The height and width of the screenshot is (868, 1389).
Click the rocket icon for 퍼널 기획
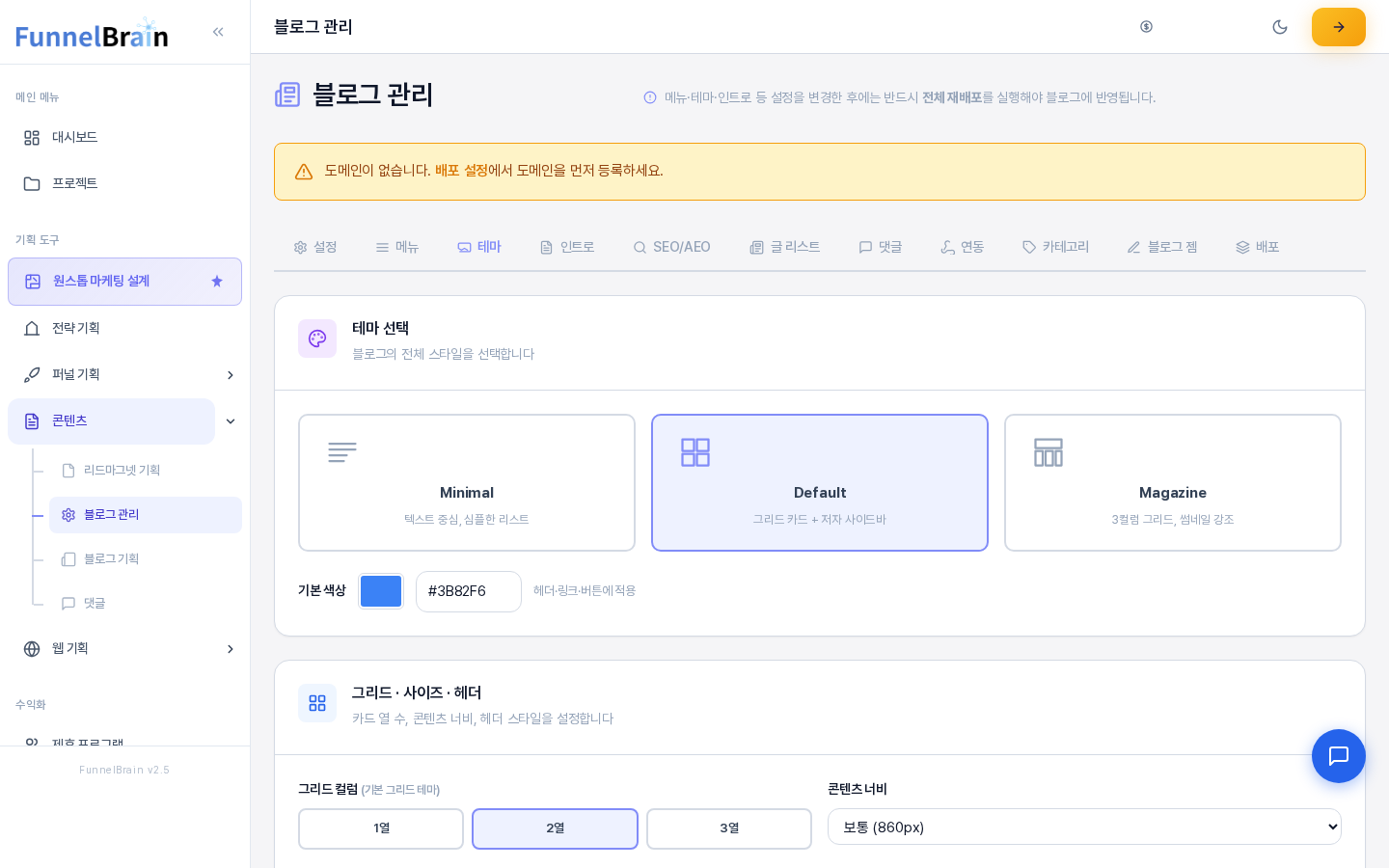(x=32, y=375)
